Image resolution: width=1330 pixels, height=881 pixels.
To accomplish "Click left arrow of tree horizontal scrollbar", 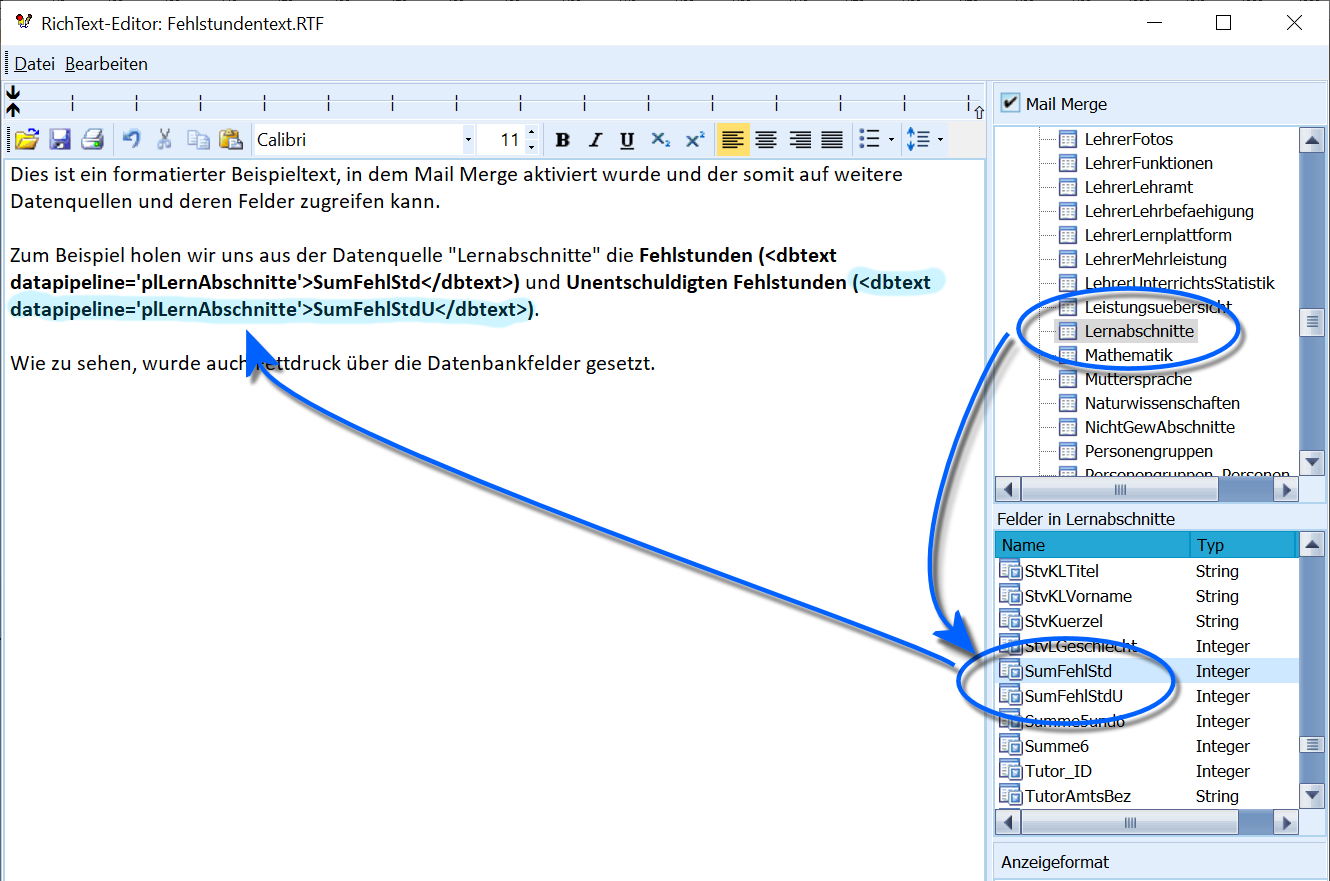I will click(1009, 490).
